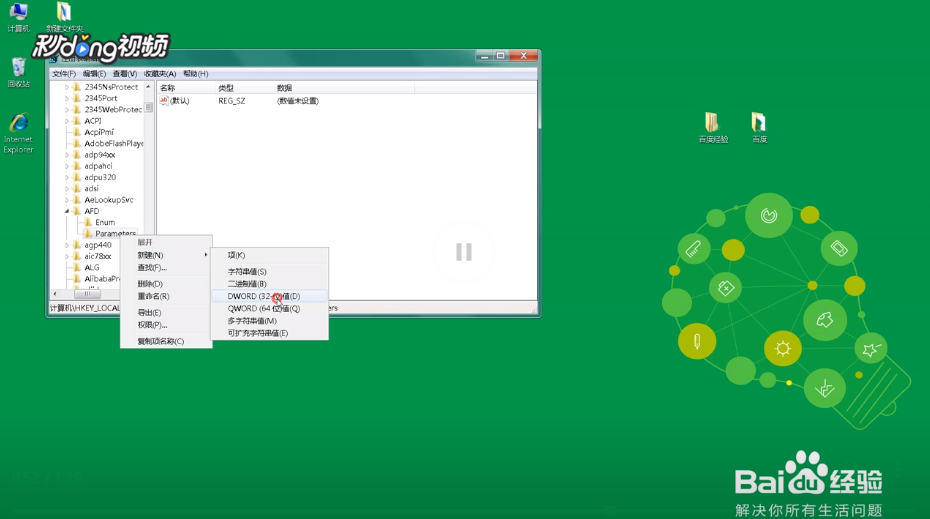Maximize the registry editor window
This screenshot has height=519, width=930.
501,55
